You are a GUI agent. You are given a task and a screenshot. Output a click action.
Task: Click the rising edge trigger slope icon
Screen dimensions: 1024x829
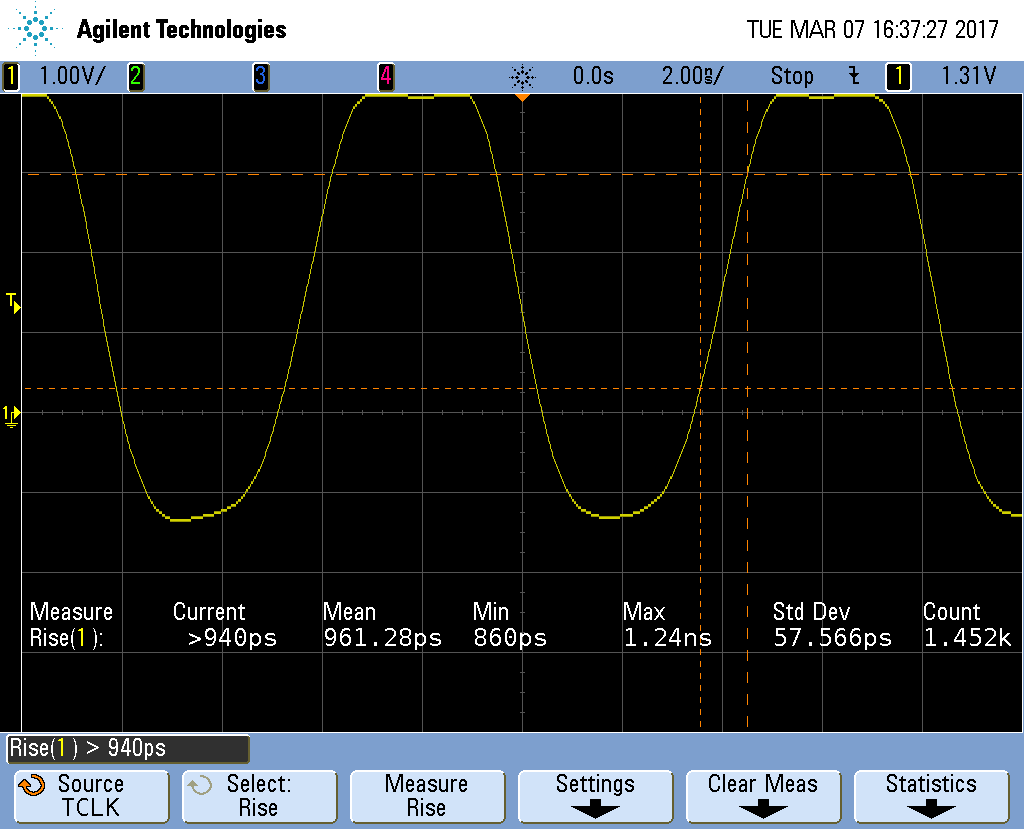tap(853, 76)
